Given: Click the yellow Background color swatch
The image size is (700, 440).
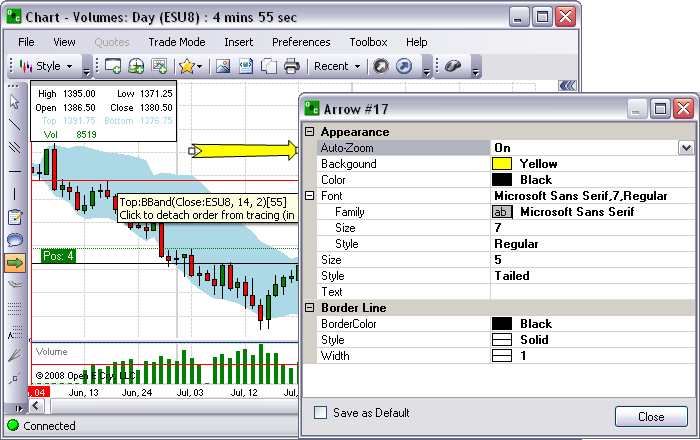Looking at the screenshot, I should pyautogui.click(x=502, y=164).
